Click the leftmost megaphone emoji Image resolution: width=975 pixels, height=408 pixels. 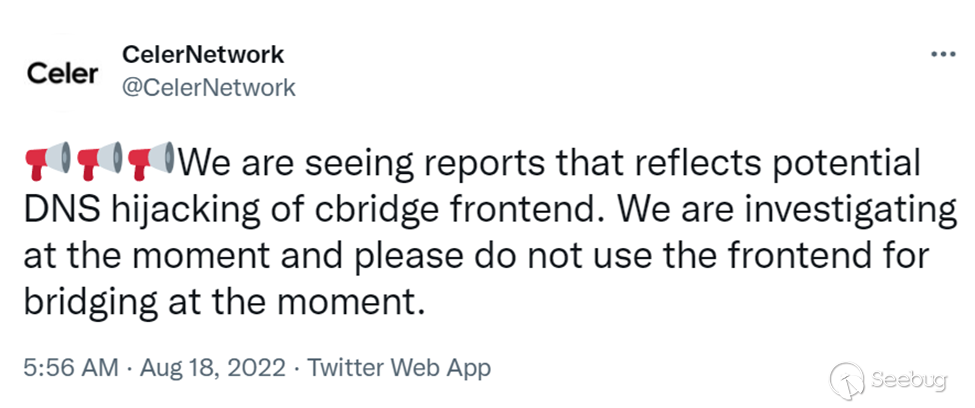click(47, 161)
